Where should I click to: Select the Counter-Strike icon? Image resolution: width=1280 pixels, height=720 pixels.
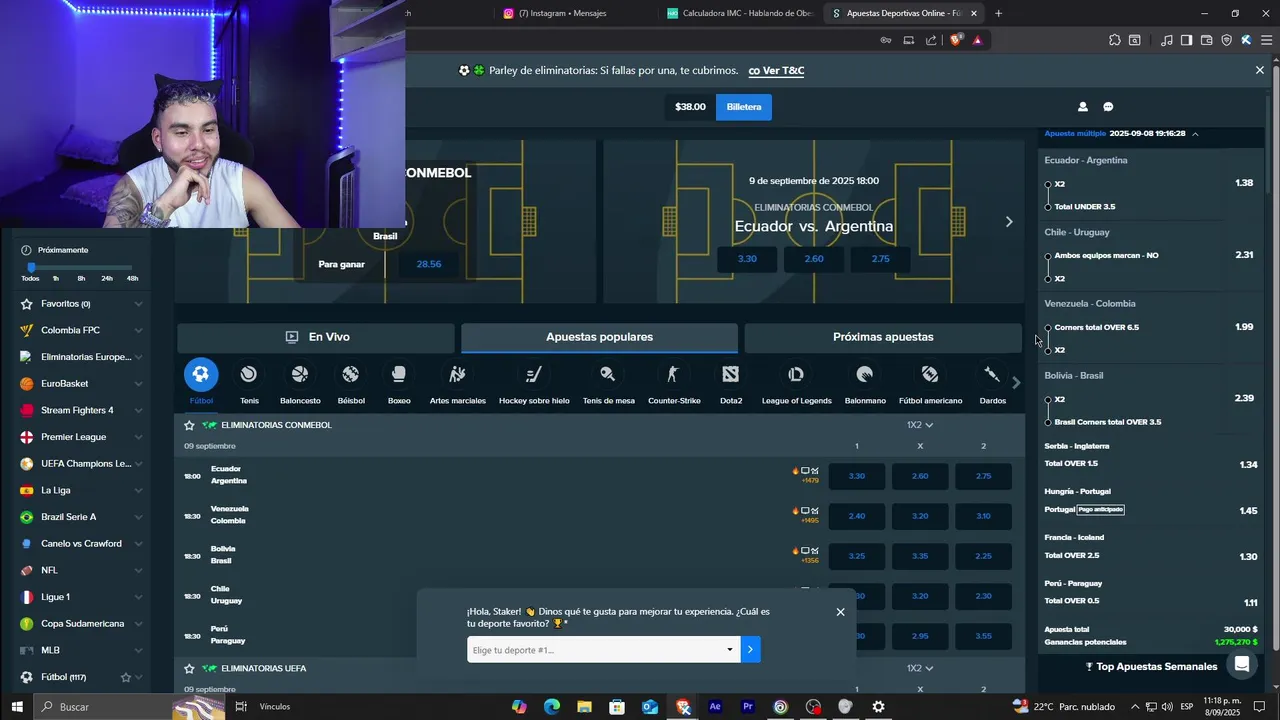click(673, 375)
